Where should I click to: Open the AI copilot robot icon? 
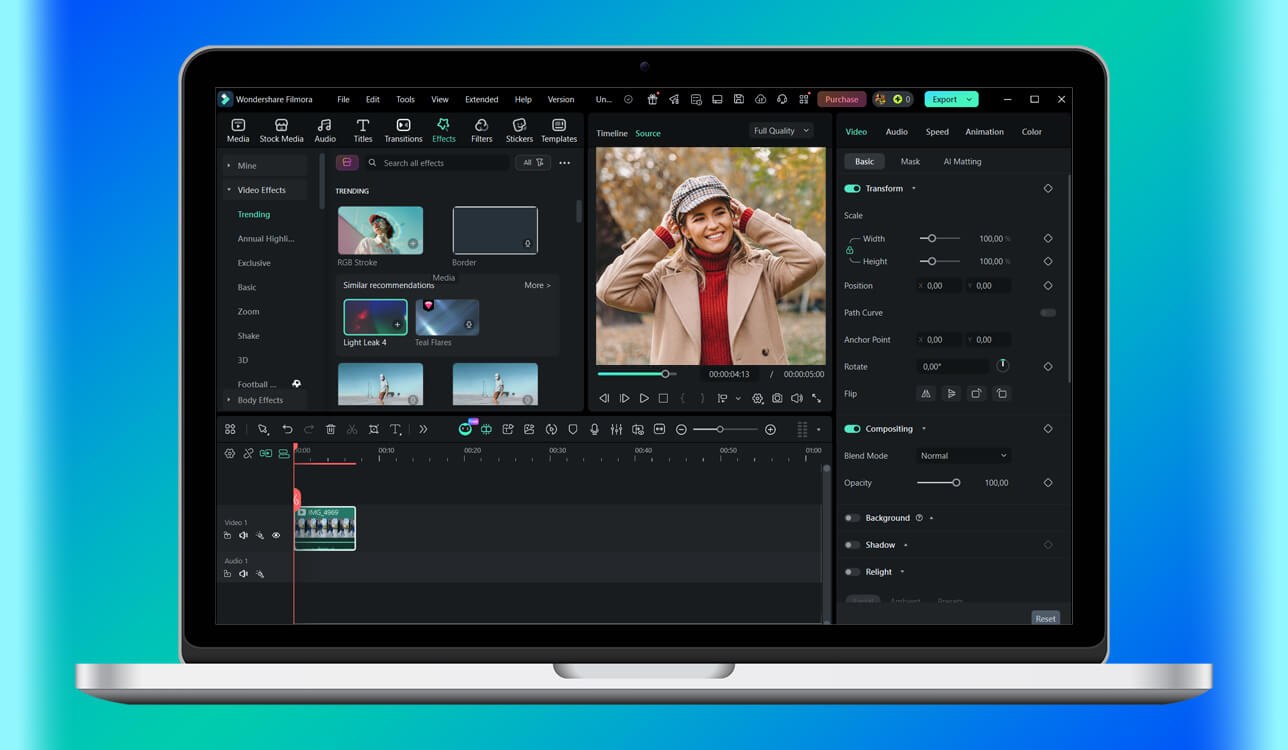[465, 429]
